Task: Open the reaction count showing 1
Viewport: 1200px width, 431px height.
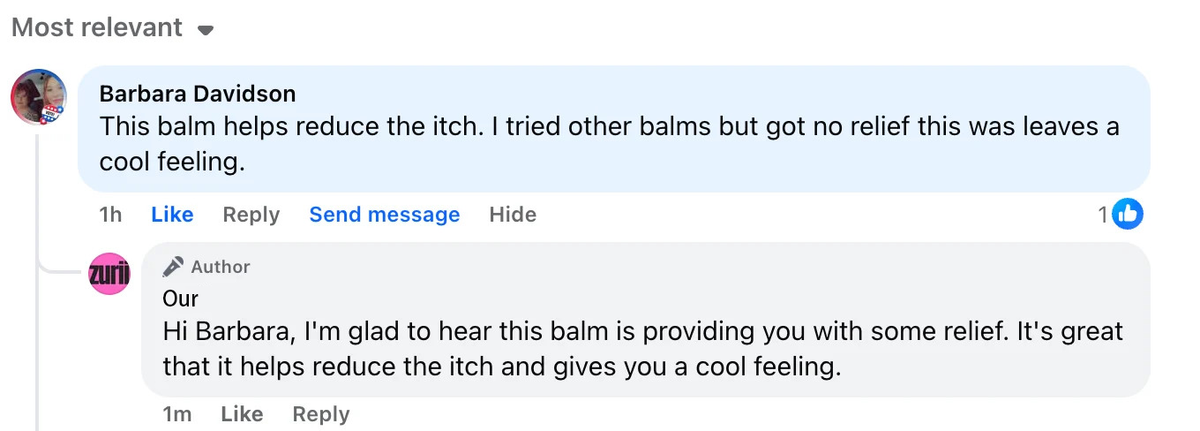Action: coord(1103,214)
